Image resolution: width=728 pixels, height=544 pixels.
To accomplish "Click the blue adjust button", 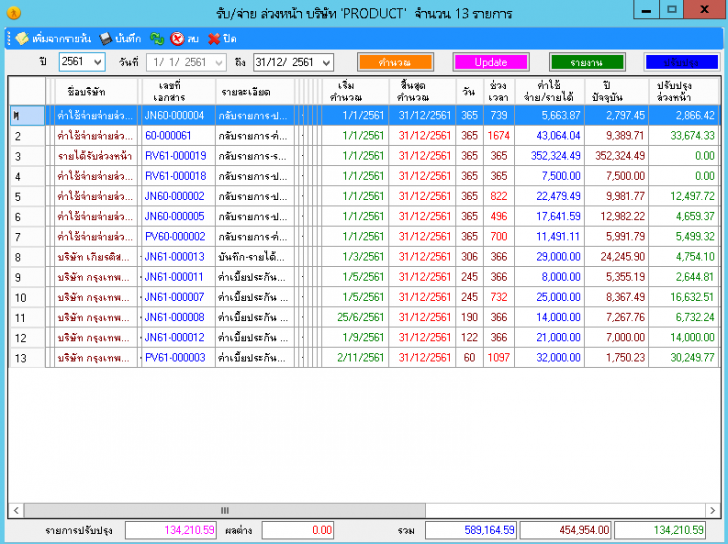I will 682,62.
